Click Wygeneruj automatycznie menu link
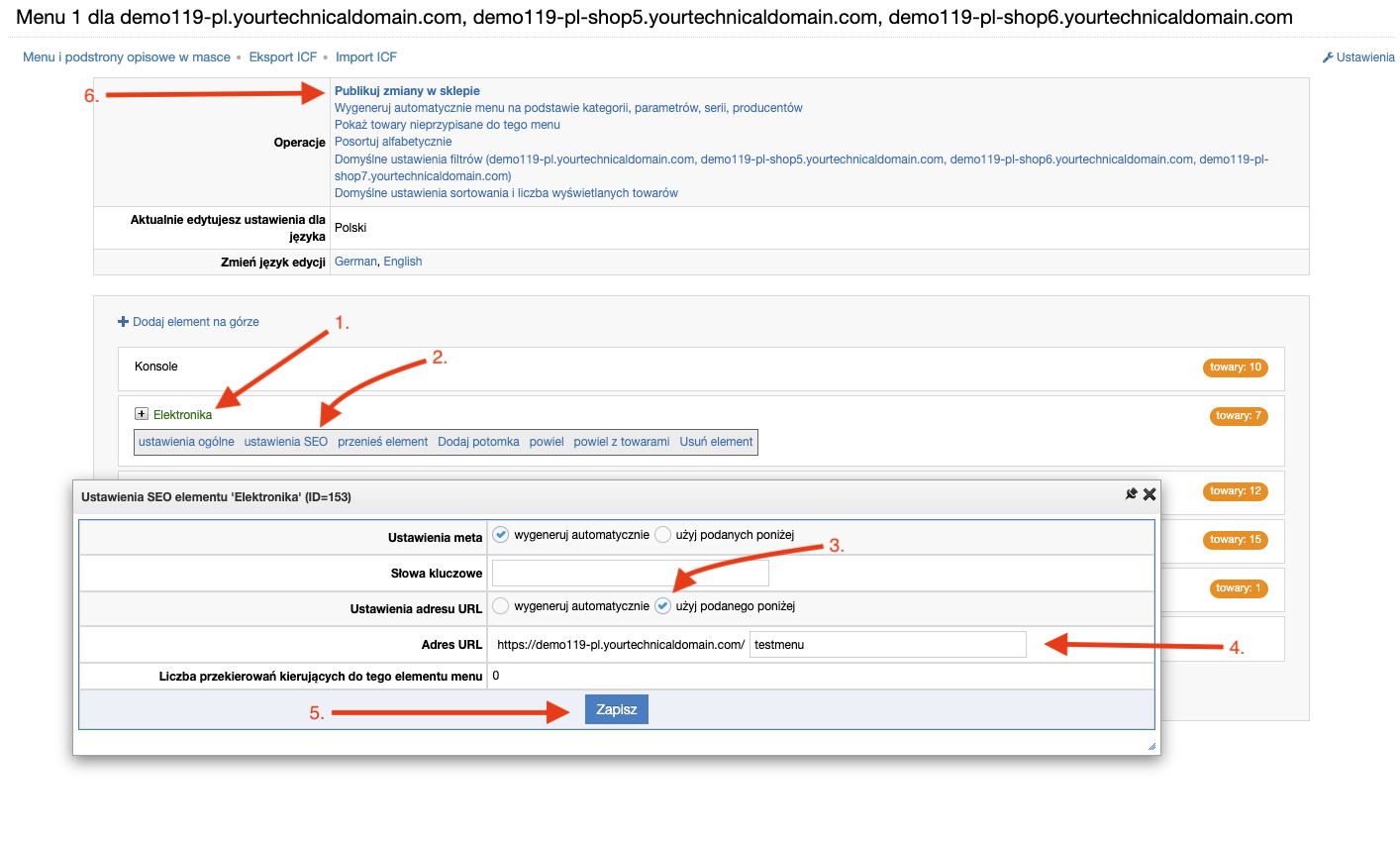 568,108
